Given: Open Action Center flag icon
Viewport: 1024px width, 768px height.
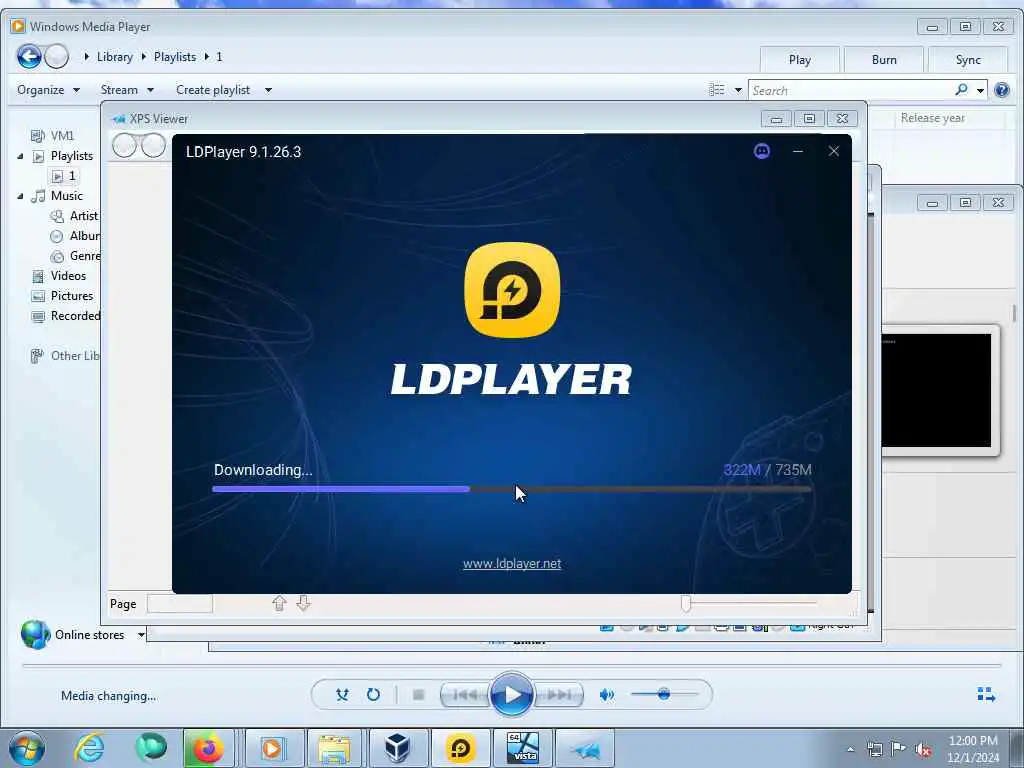Looking at the screenshot, I should pos(899,749).
